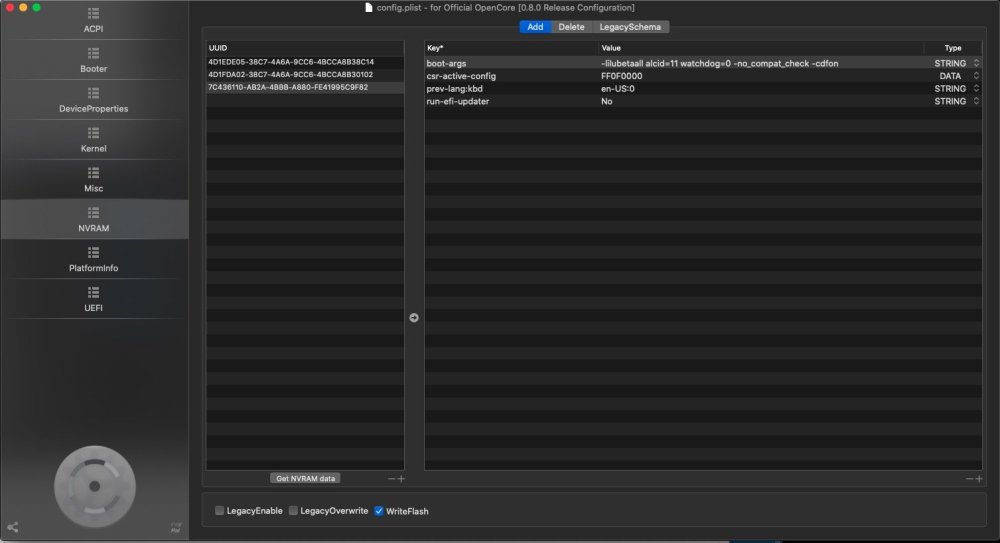Screen dimensions: 1000x543
Task: Open the DeviceProperties section
Action: [x=94, y=100]
